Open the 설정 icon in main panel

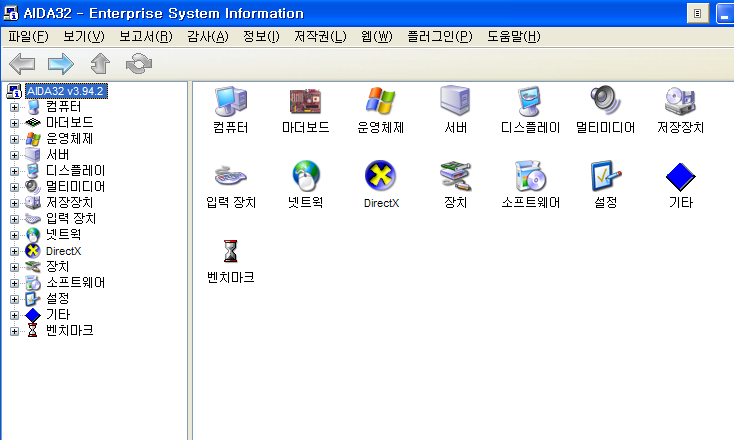point(605,176)
